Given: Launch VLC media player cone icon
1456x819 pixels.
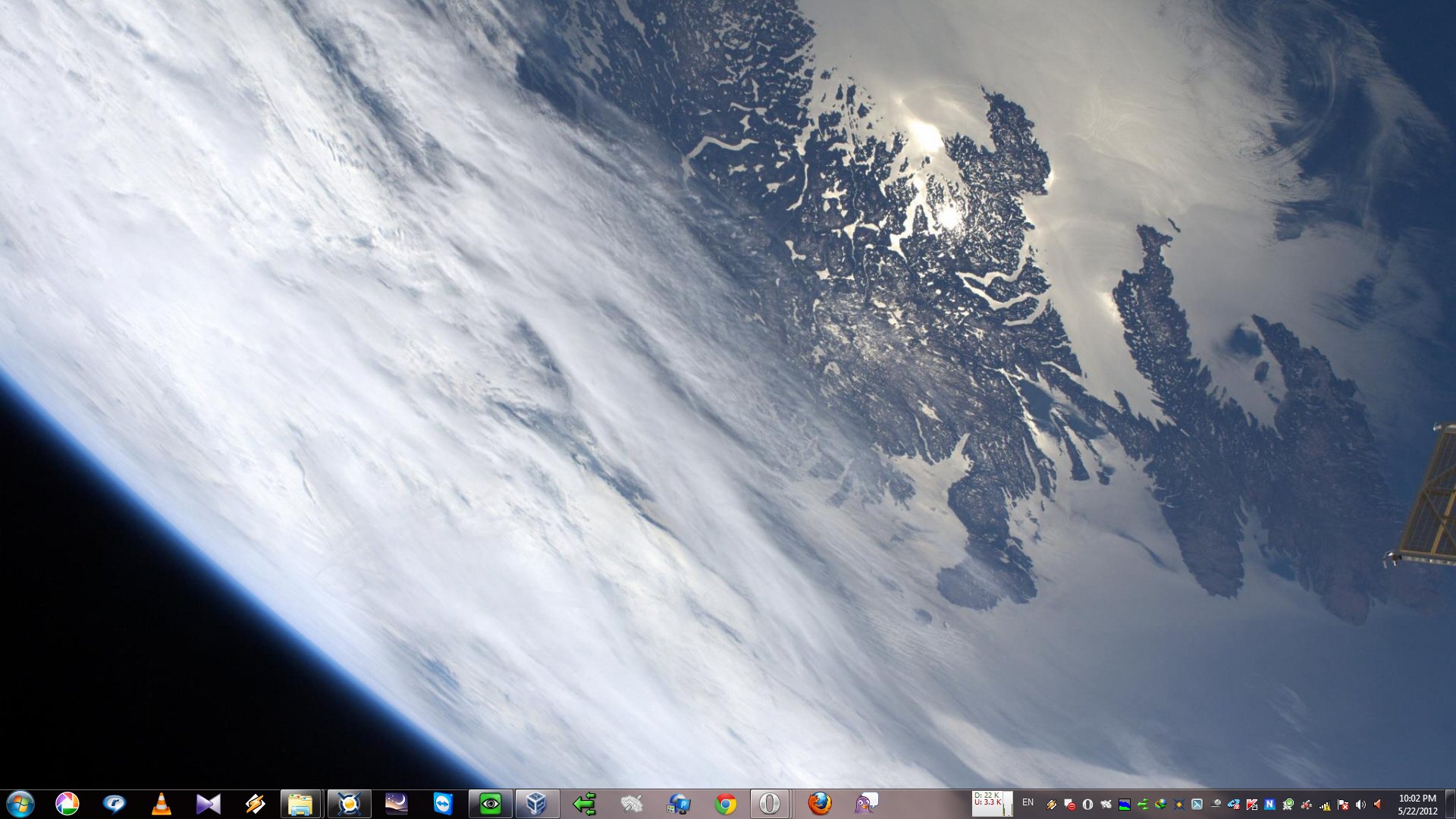Looking at the screenshot, I should pos(162,804).
